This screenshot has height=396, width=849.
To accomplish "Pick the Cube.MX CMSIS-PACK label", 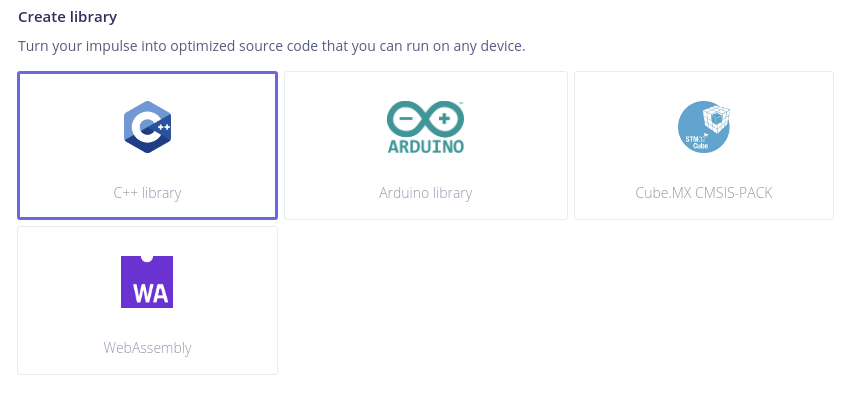I will pos(704,193).
